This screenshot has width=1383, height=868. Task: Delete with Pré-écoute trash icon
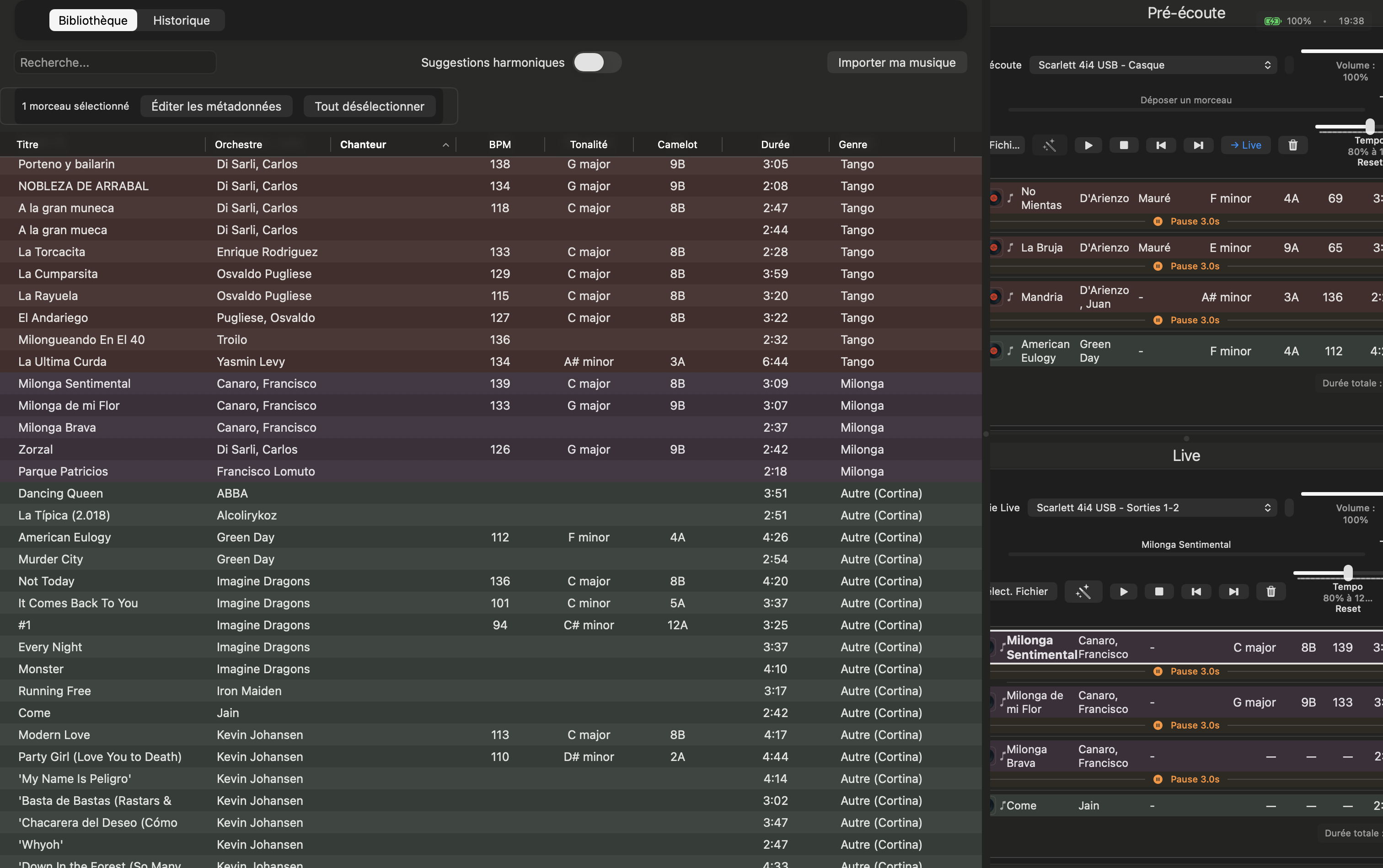[1293, 145]
